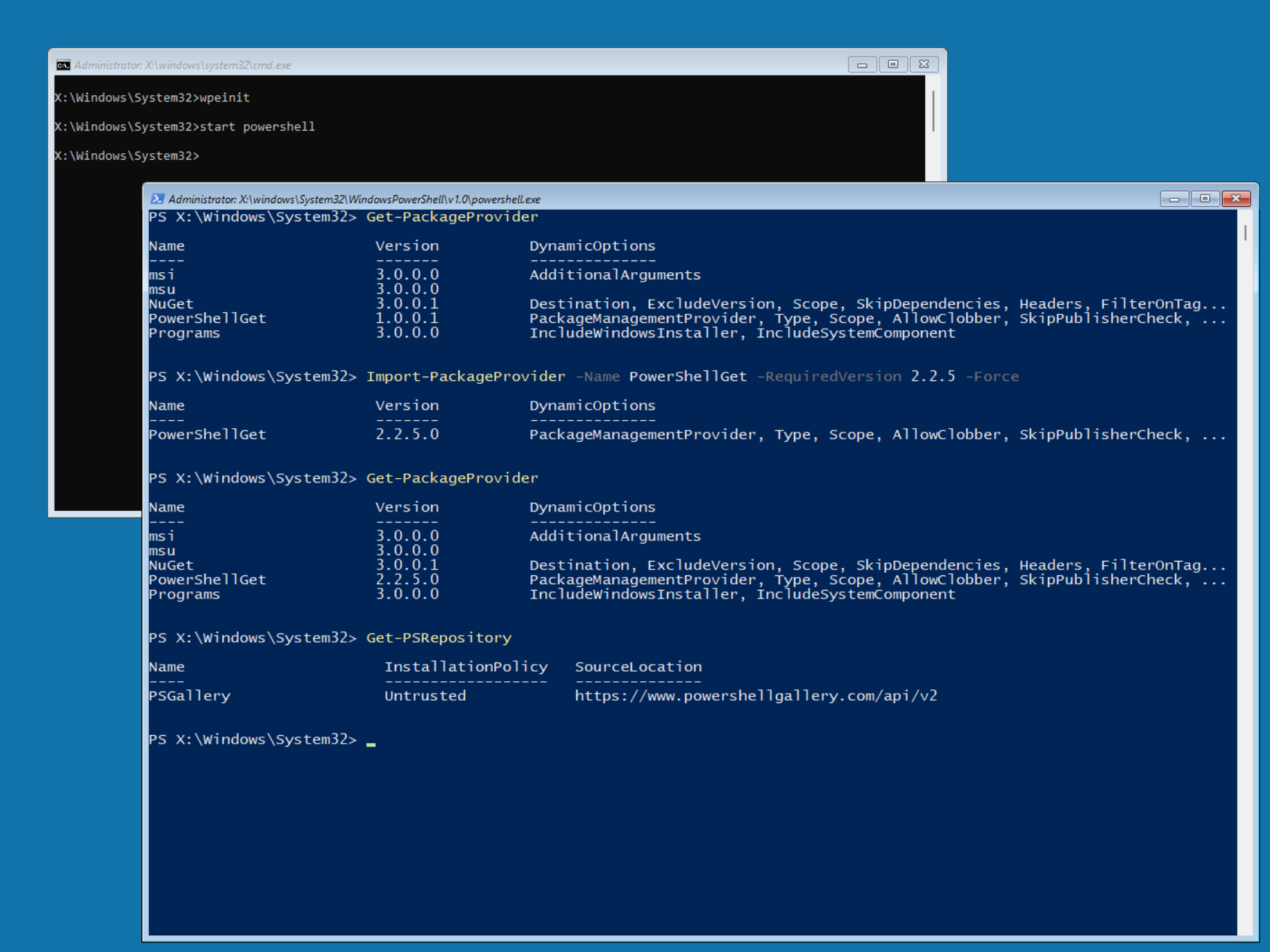Click the wpeinit command line in cmd
The width and height of the screenshot is (1270, 952).
click(224, 98)
